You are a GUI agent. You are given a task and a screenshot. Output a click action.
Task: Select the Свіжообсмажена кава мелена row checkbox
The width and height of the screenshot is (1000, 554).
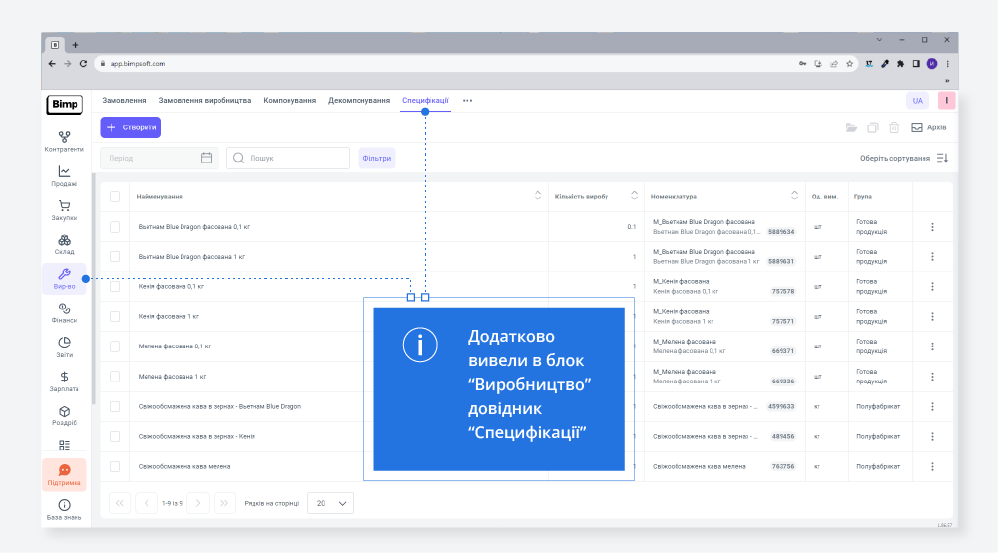(x=115, y=466)
